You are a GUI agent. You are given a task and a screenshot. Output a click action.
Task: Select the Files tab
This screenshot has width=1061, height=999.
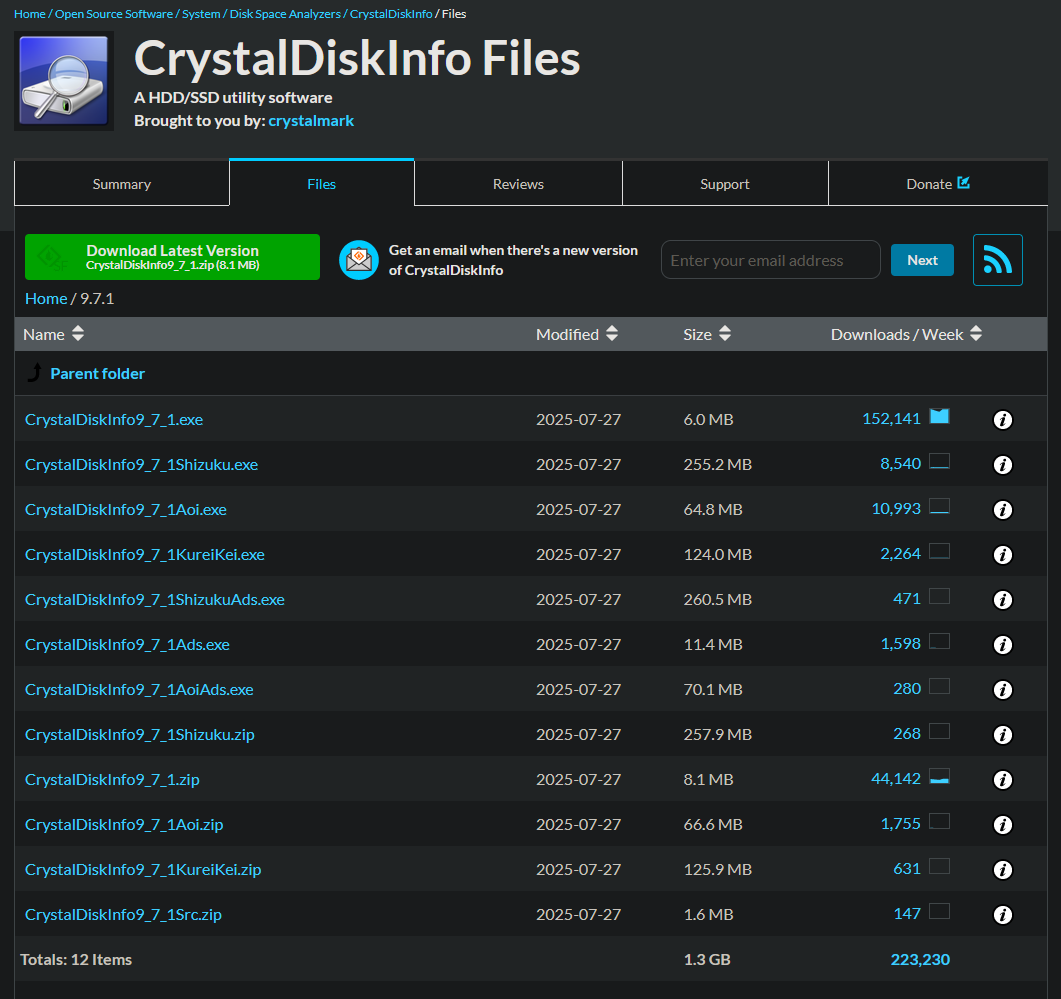321,183
